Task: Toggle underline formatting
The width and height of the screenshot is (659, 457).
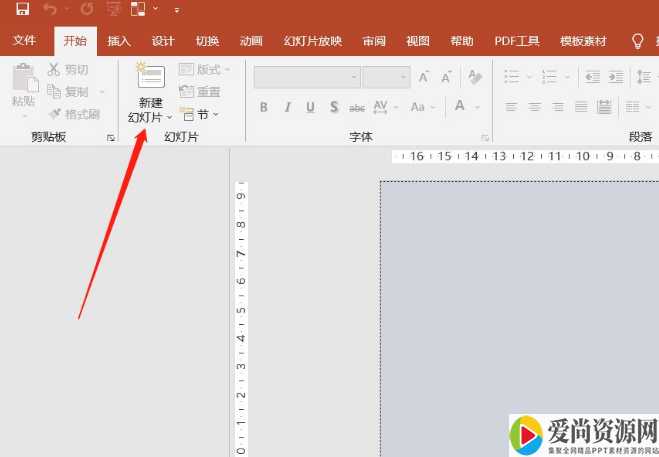Action: pos(311,107)
